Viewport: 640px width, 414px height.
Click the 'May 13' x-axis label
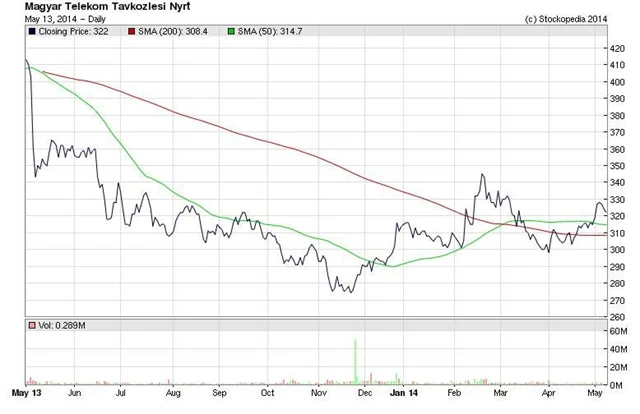coord(27,393)
